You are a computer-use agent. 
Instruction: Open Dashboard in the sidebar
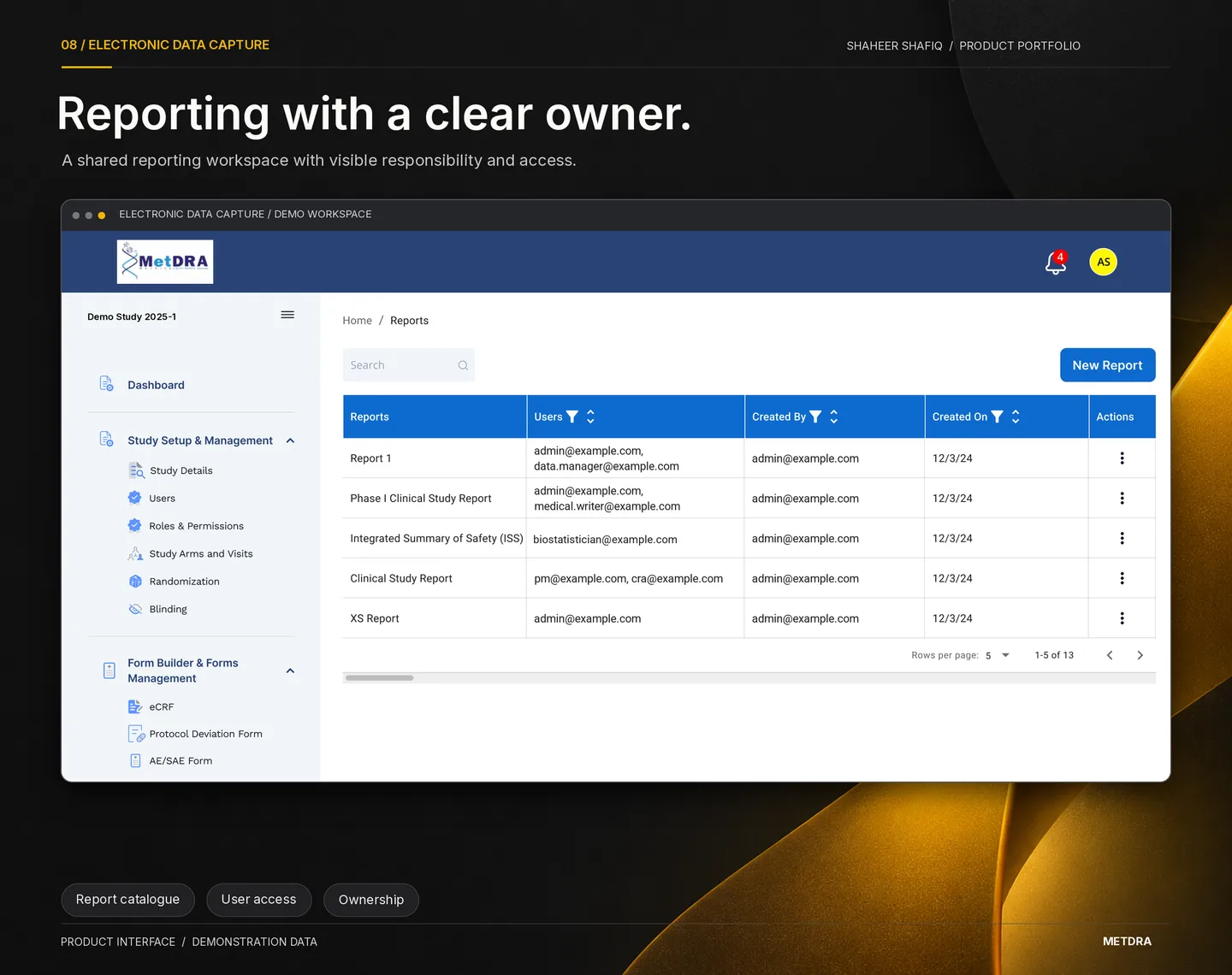[x=156, y=385]
